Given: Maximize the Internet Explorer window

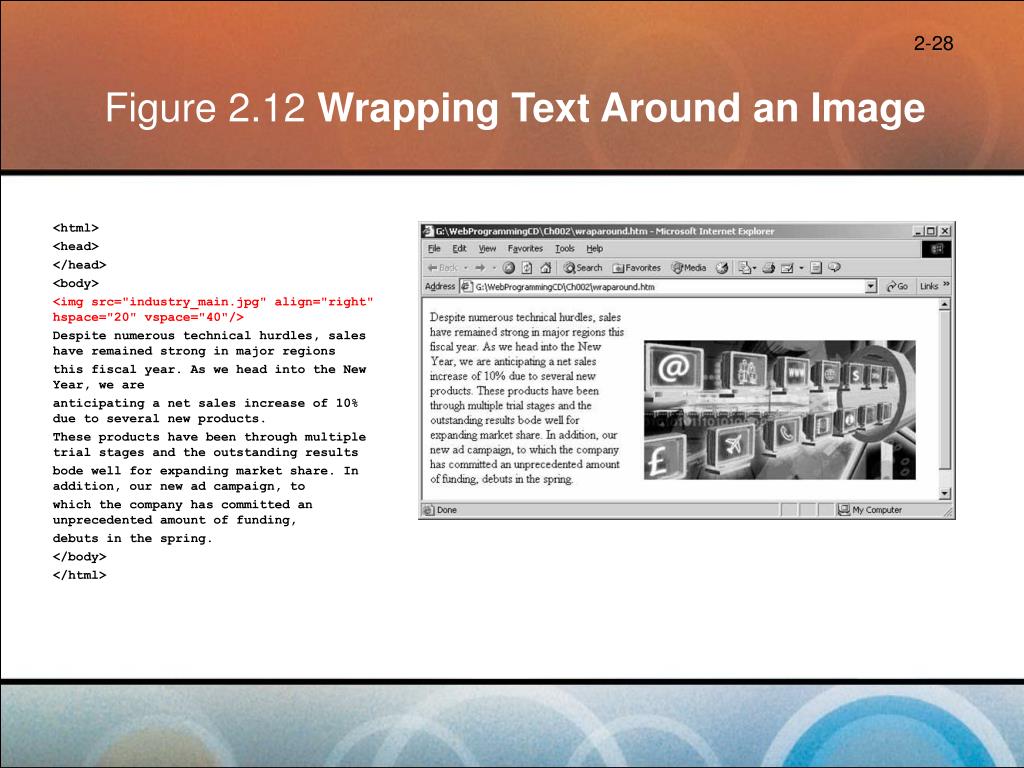Looking at the screenshot, I should tap(931, 231).
